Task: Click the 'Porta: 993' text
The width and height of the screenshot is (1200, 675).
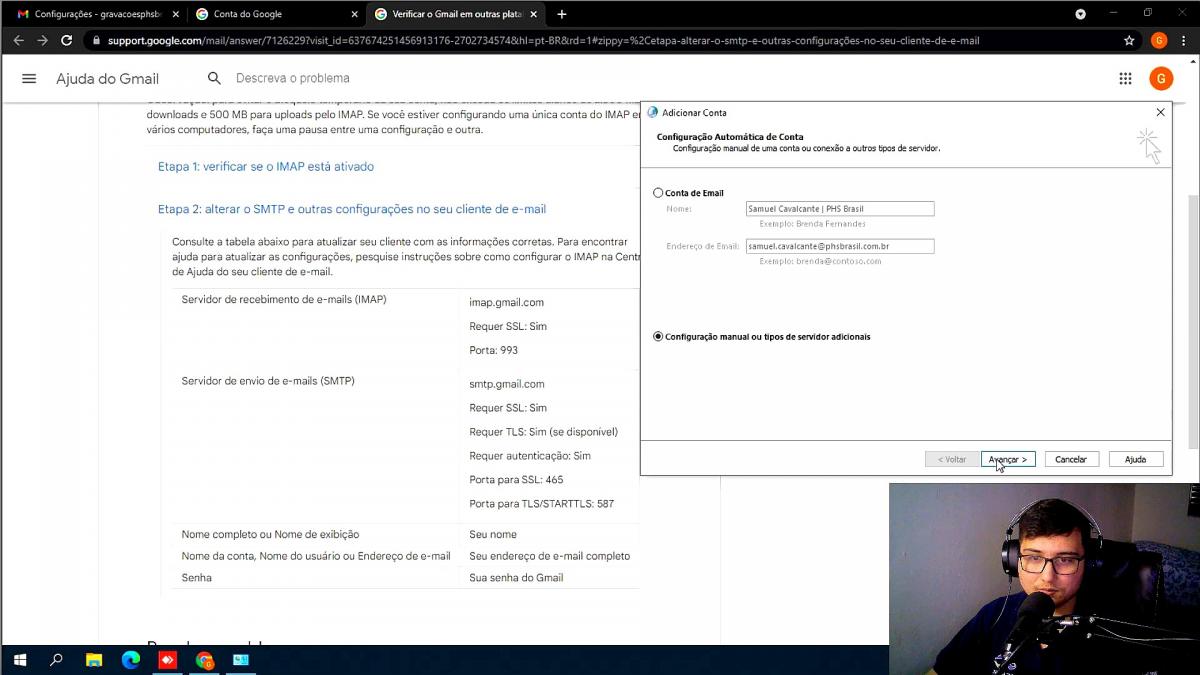Action: (x=493, y=351)
